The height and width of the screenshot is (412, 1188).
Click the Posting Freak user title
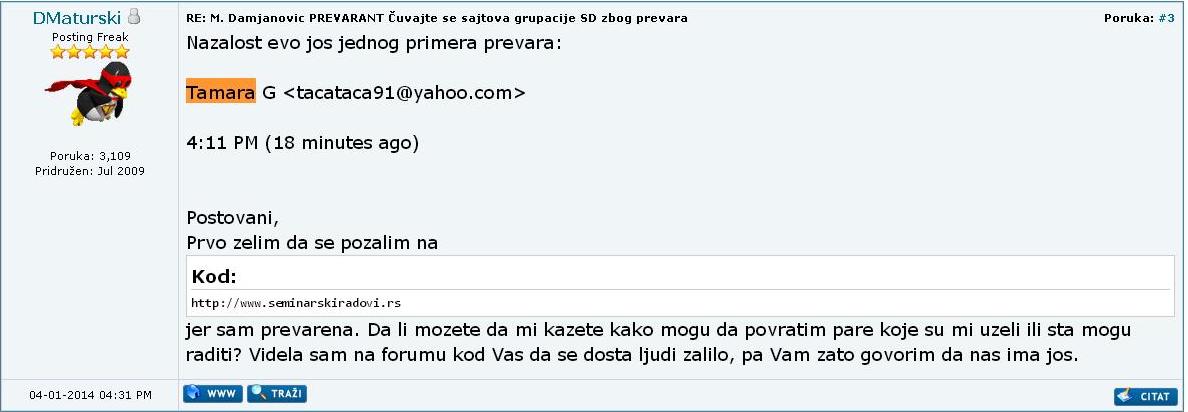click(x=90, y=37)
